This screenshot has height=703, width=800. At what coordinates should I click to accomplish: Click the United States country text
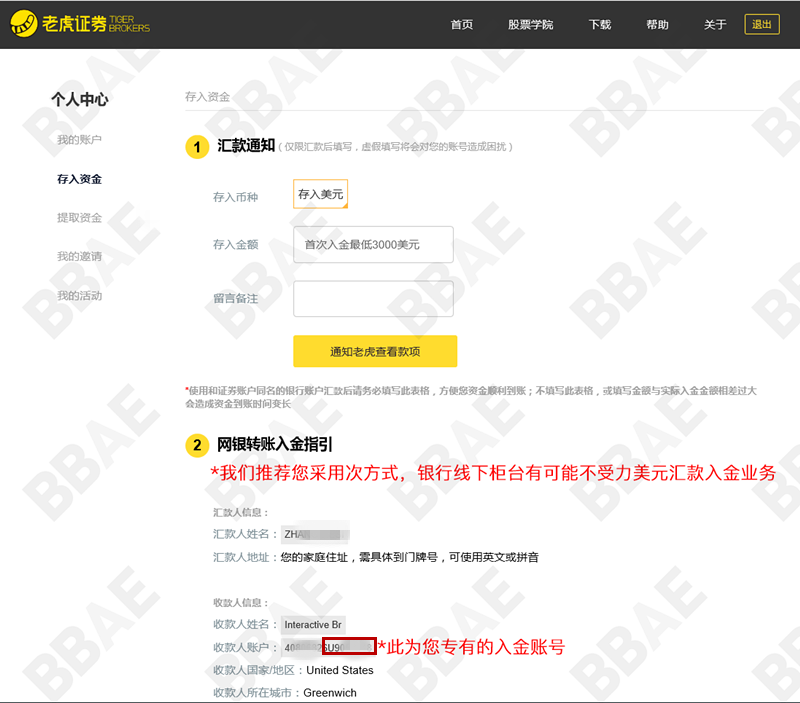(340, 670)
